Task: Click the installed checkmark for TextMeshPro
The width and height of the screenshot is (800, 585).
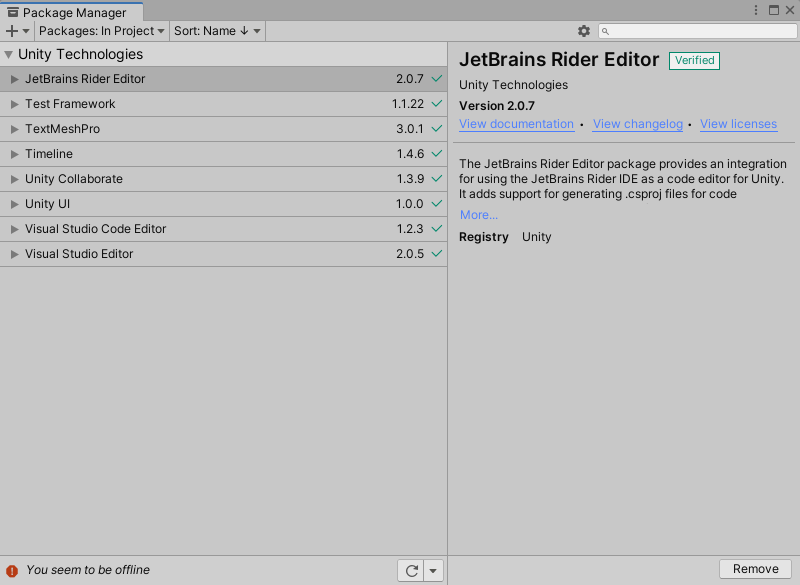Action: [x=437, y=129]
